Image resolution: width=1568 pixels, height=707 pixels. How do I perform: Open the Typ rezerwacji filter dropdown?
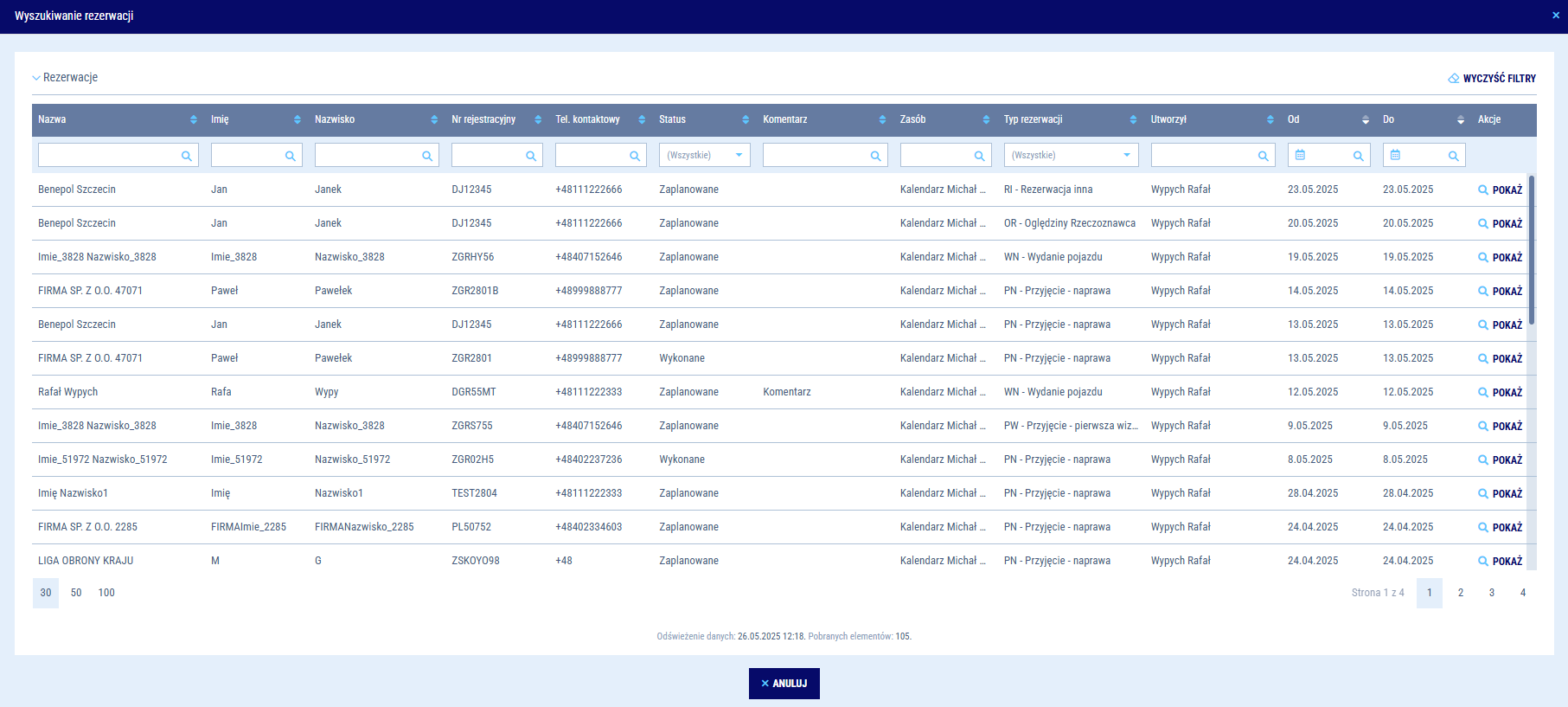click(1071, 155)
